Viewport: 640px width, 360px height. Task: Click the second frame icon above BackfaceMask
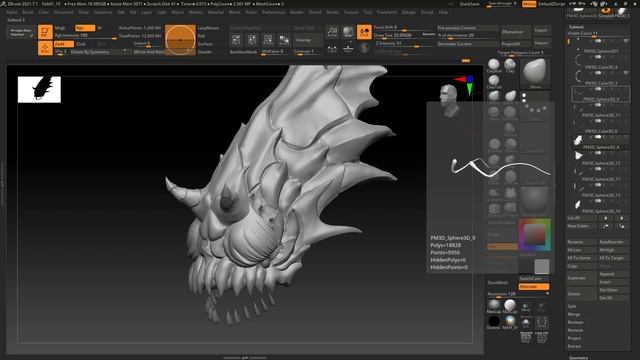coord(252,40)
